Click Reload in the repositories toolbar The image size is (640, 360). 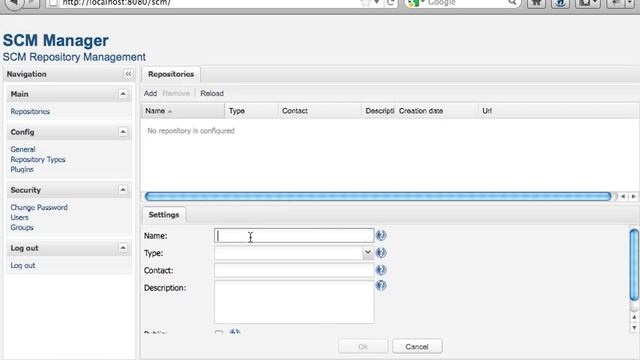click(x=212, y=93)
